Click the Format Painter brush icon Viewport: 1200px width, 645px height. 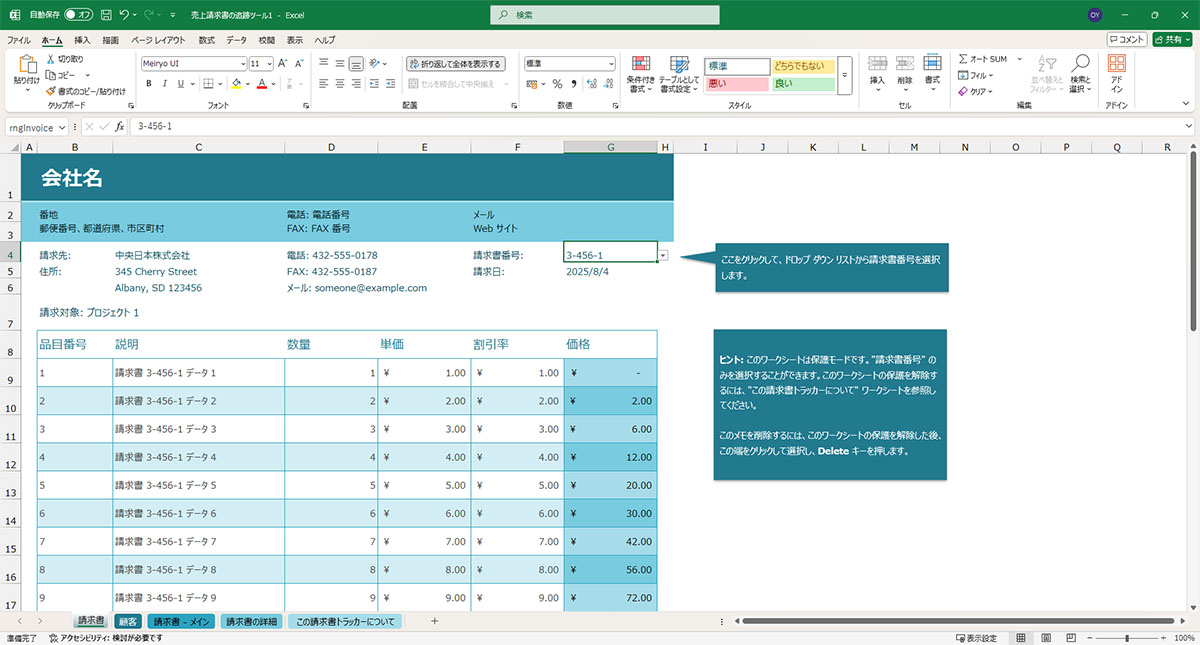(51, 91)
